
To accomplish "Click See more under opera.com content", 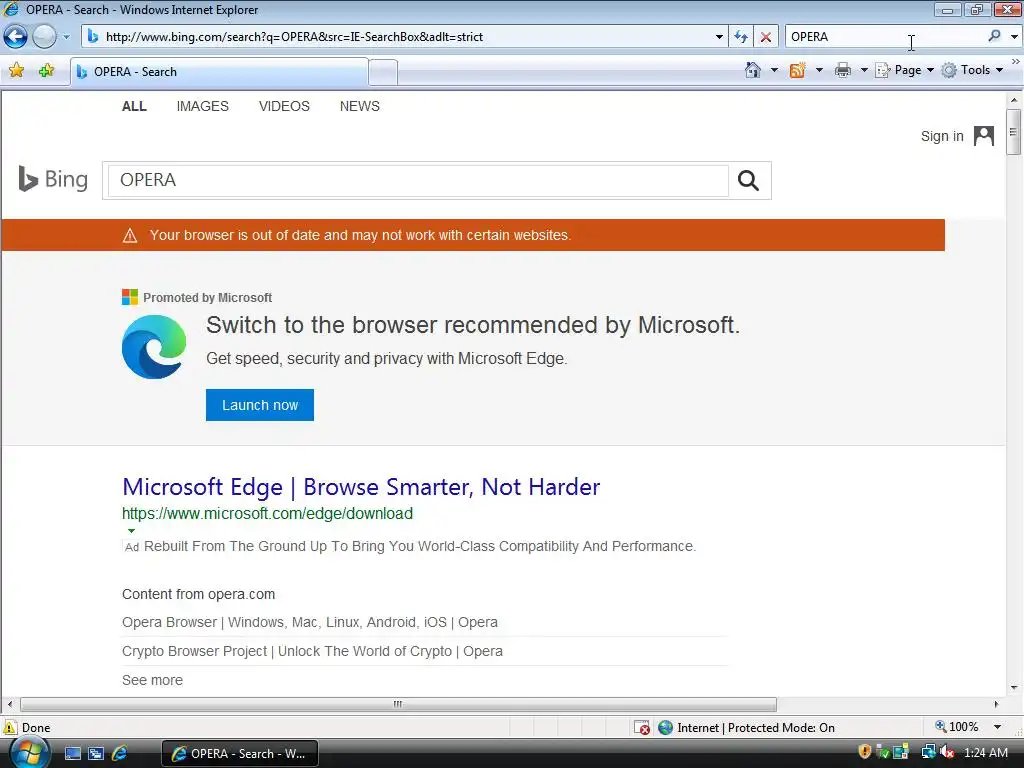I will click(x=152, y=680).
